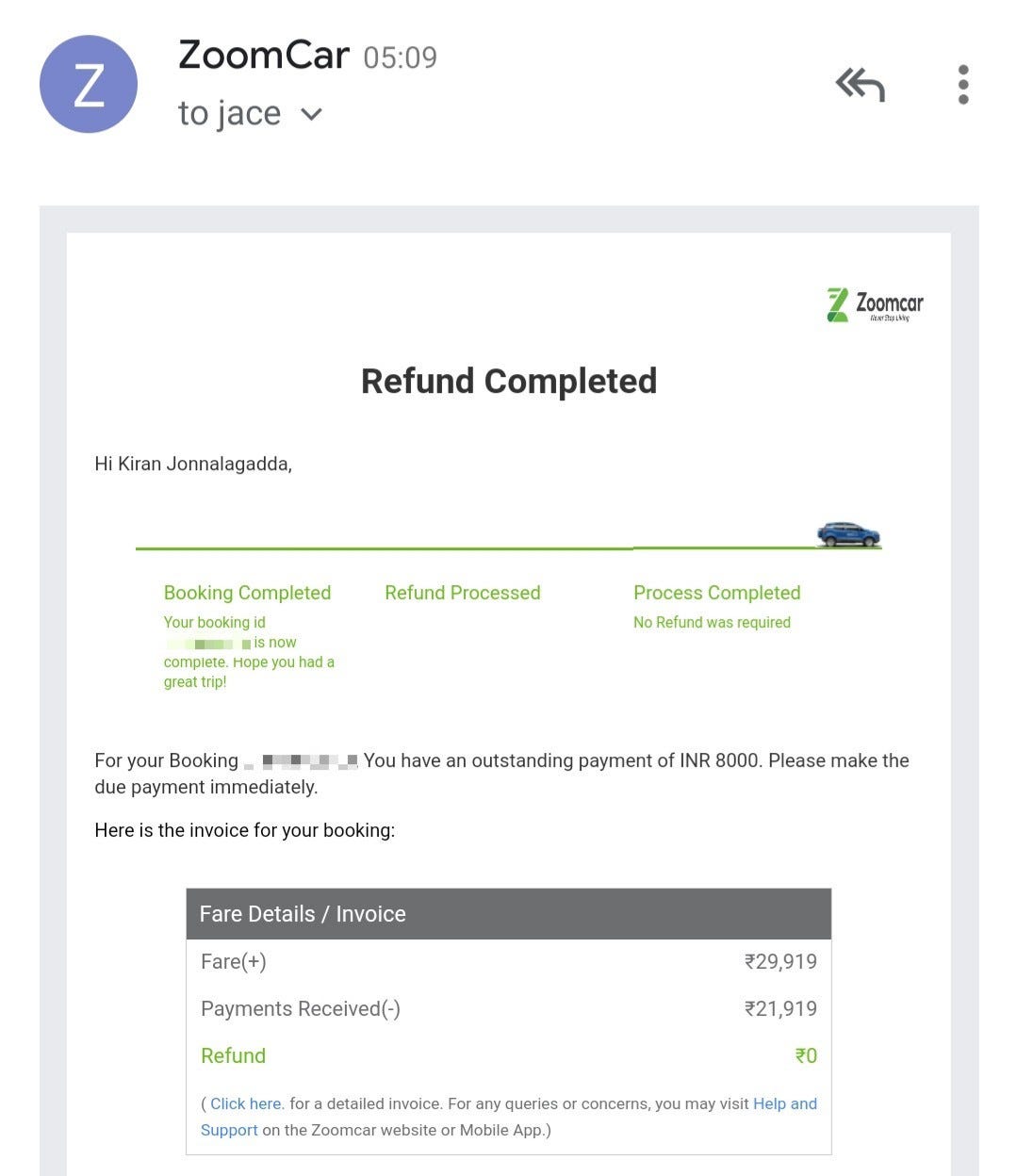Click the Payments Received amount ₹21,919
Viewport: 1017px width, 1176px height.
780,1009
